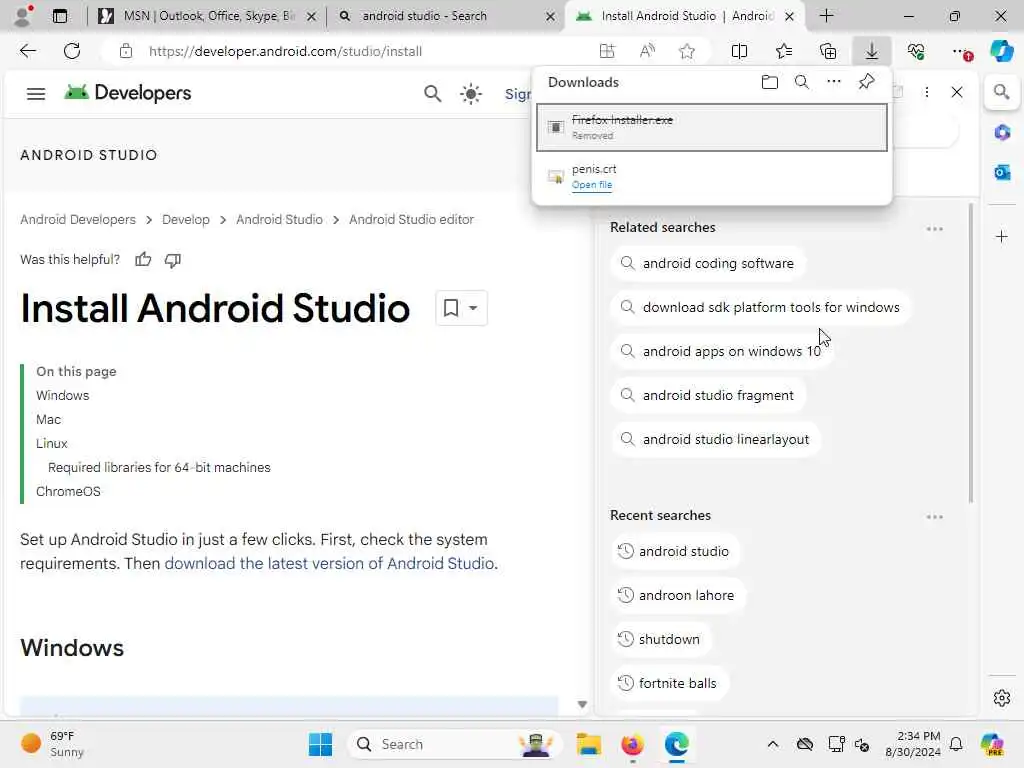This screenshot has height=768, width=1024.
Task: Open the Edge sidebar search icon
Action: click(1002, 92)
